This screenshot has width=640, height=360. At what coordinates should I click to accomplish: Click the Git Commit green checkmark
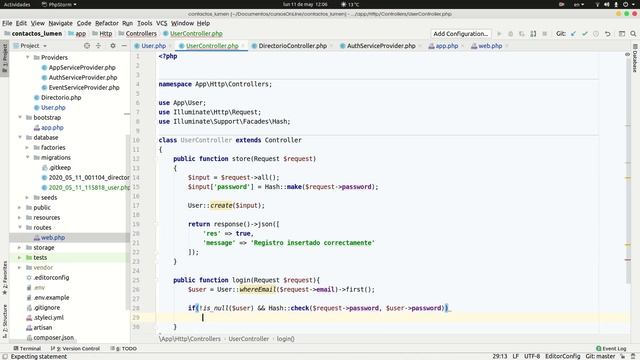pos(585,34)
